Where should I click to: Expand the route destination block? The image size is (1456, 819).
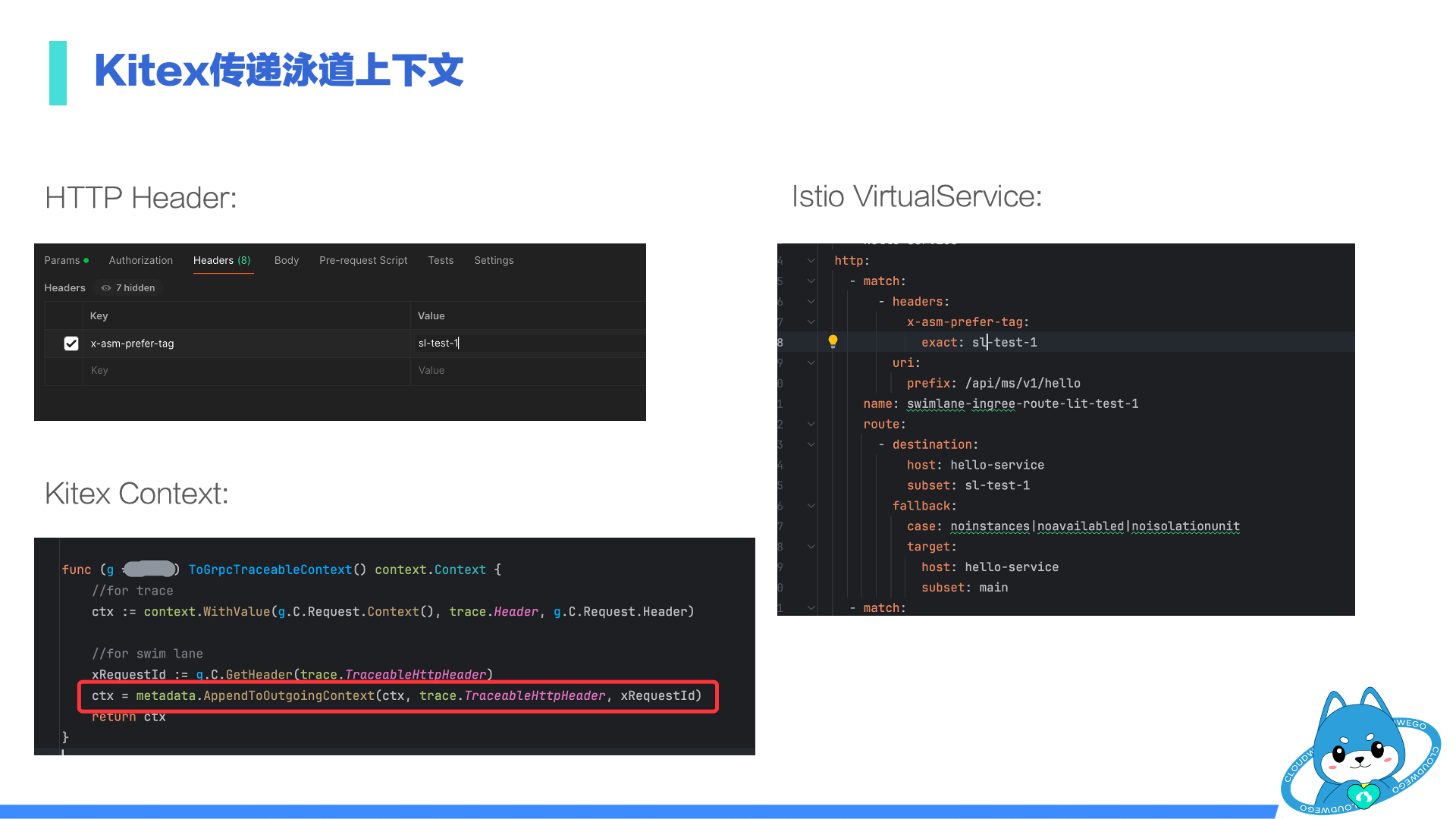click(x=811, y=444)
